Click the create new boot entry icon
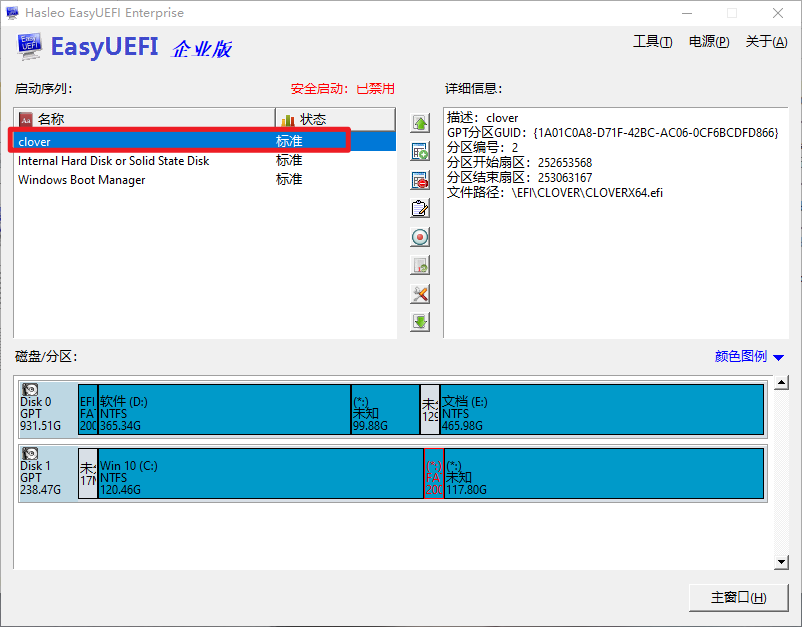 (420, 152)
